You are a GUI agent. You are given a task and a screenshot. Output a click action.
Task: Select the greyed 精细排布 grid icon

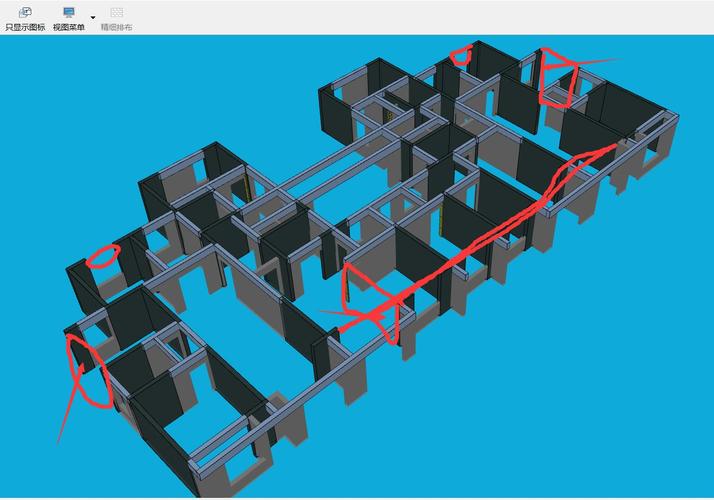coord(117,12)
